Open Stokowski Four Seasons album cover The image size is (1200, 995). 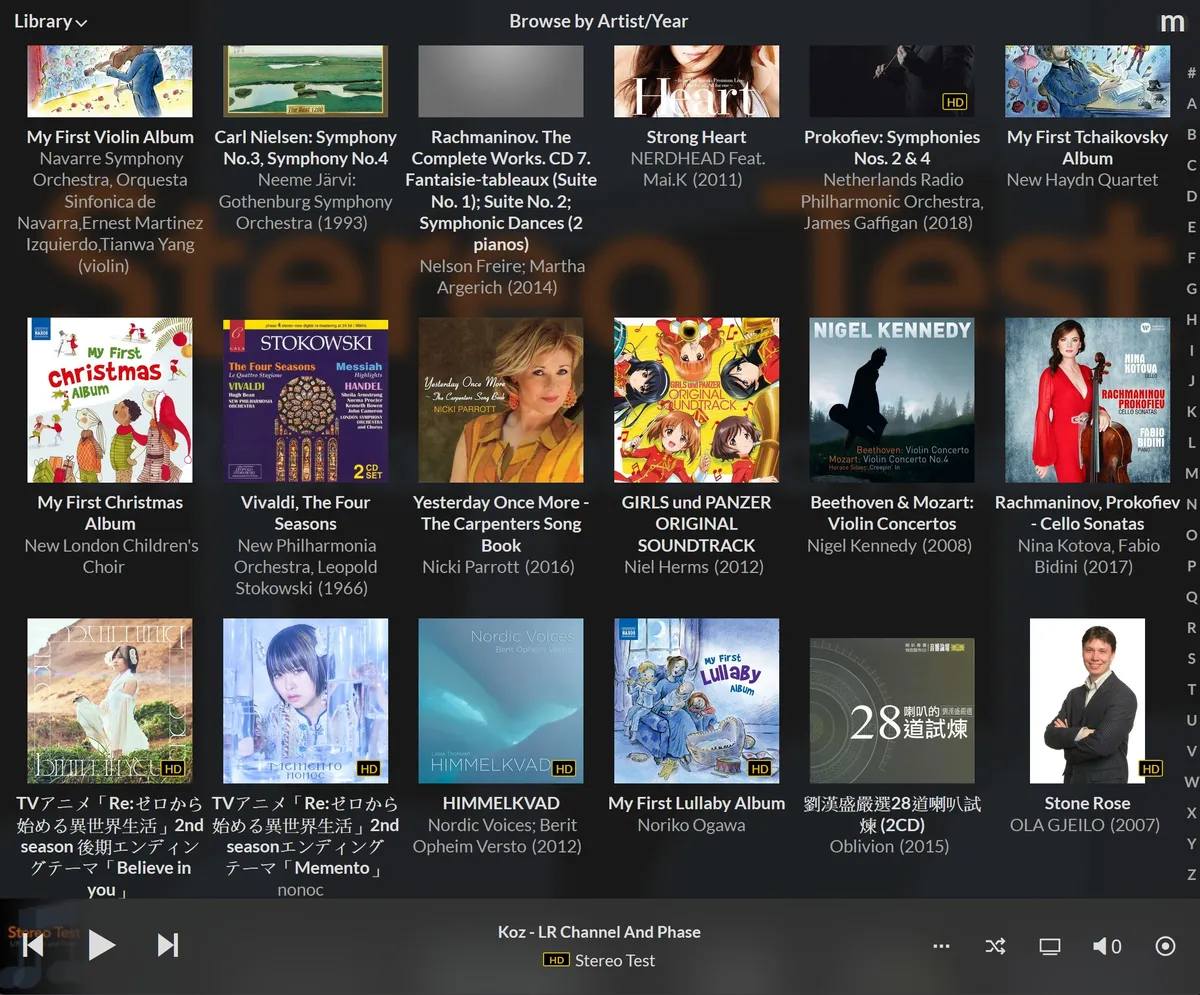305,400
